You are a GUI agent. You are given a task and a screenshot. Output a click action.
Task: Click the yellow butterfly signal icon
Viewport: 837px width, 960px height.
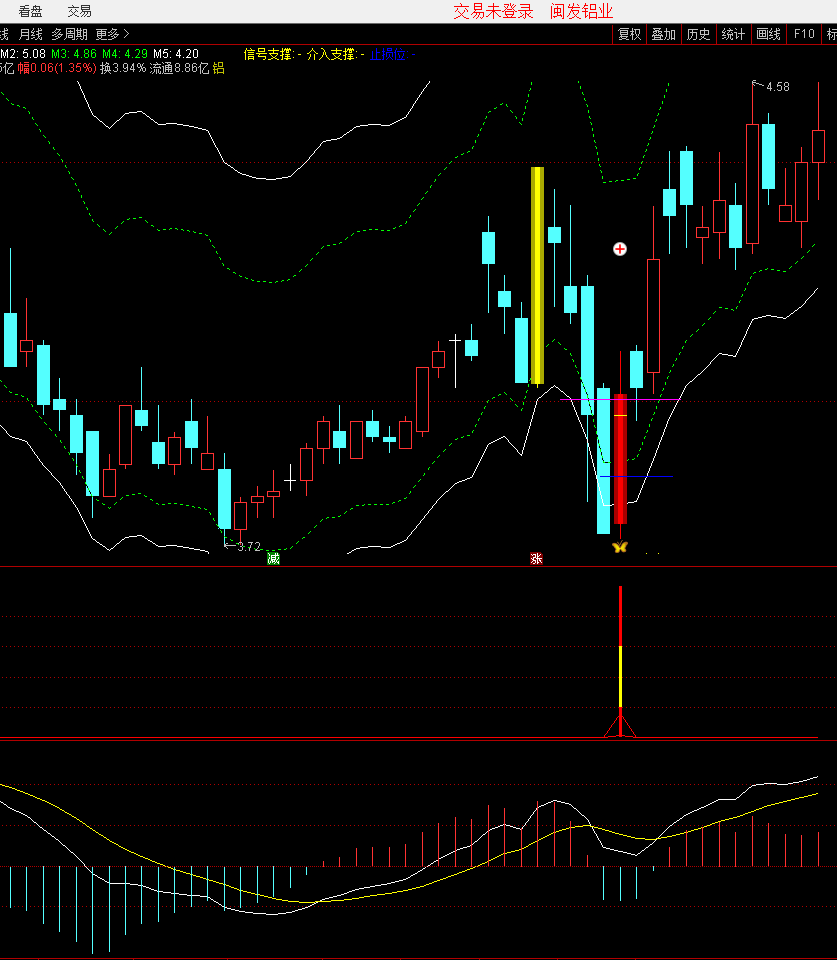620,547
